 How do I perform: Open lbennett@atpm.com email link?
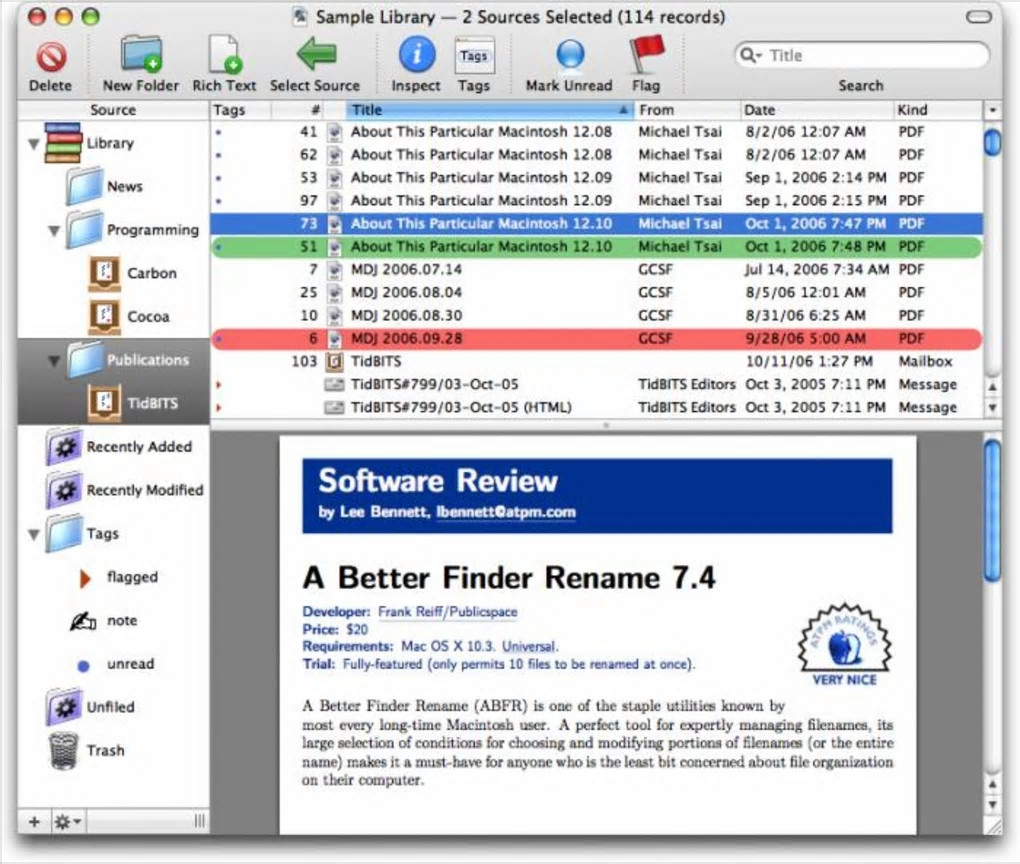pos(505,512)
